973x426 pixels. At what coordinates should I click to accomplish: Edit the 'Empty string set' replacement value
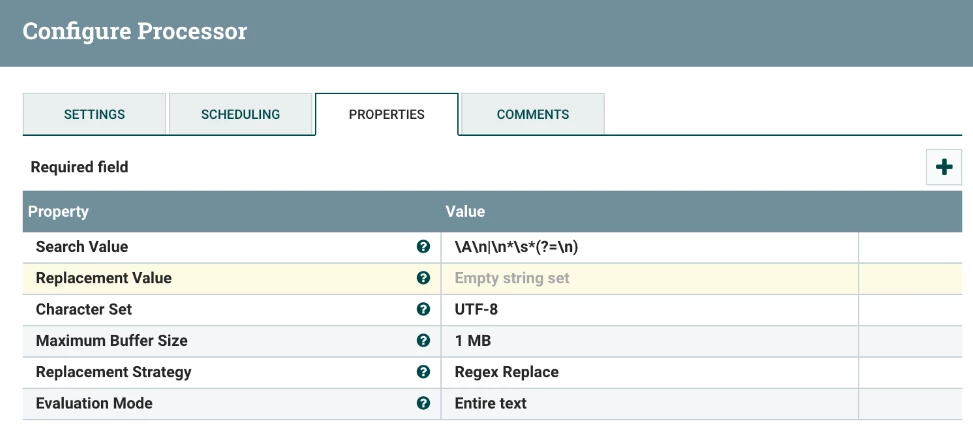(x=650, y=278)
